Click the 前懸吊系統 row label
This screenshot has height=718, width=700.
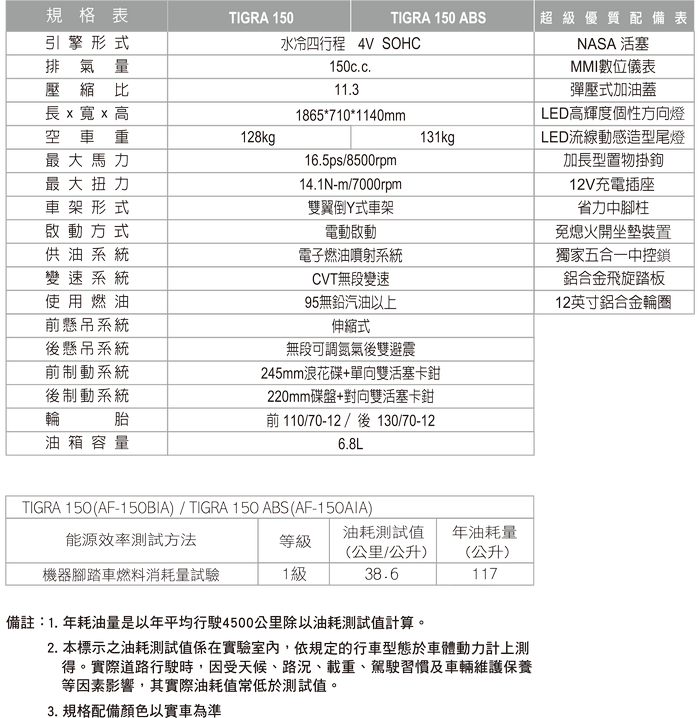click(87, 325)
